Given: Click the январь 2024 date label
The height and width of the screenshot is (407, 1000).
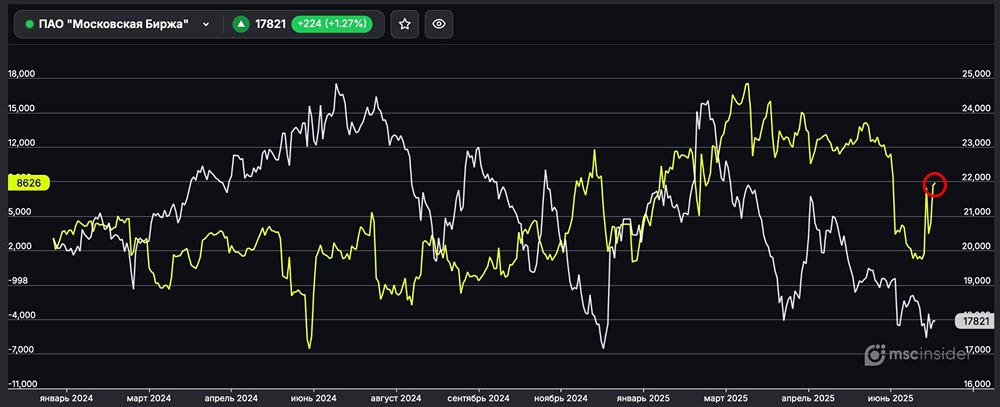Looking at the screenshot, I should 66,398.
